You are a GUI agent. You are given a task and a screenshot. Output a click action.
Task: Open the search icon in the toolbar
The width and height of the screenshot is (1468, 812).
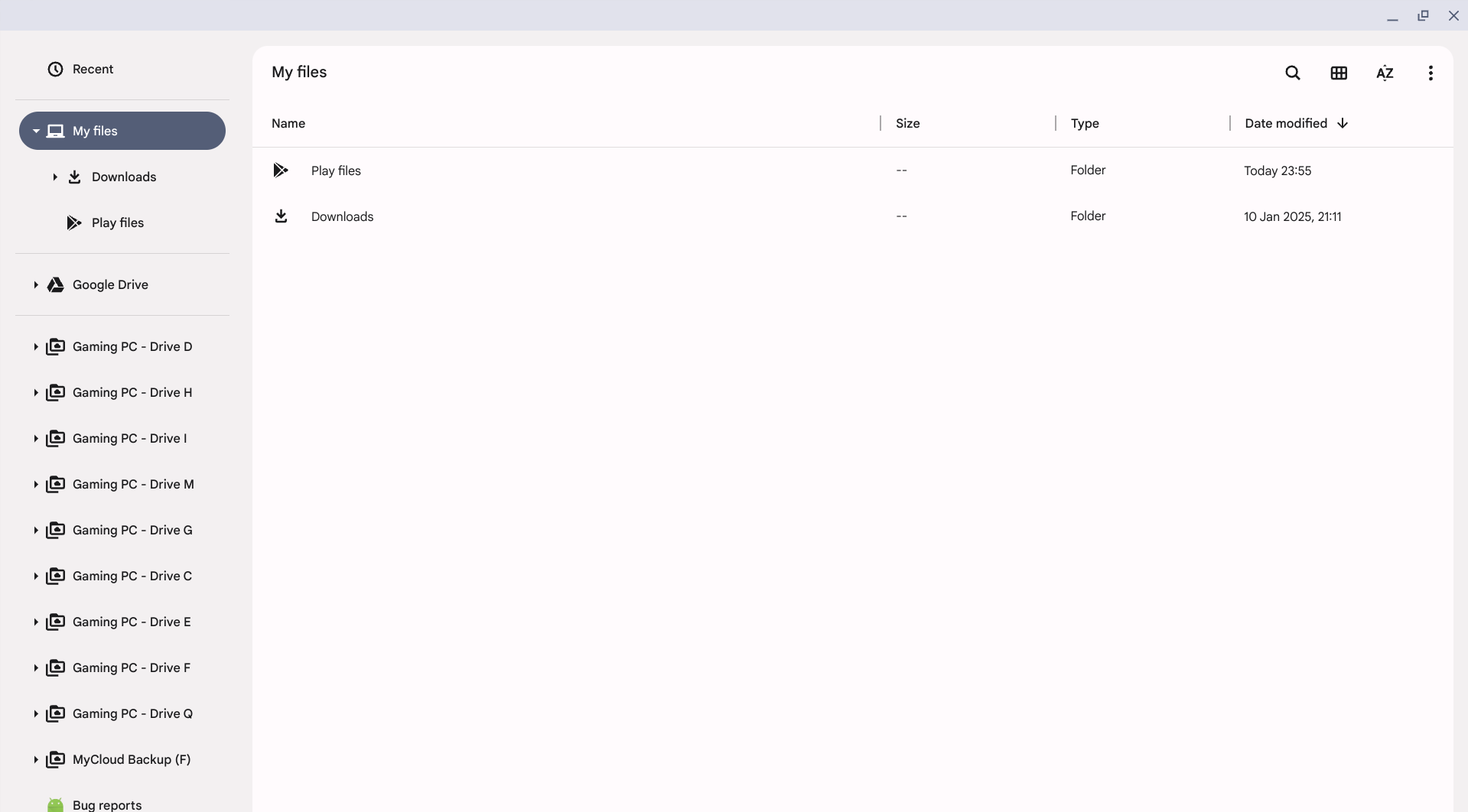pyautogui.click(x=1292, y=73)
